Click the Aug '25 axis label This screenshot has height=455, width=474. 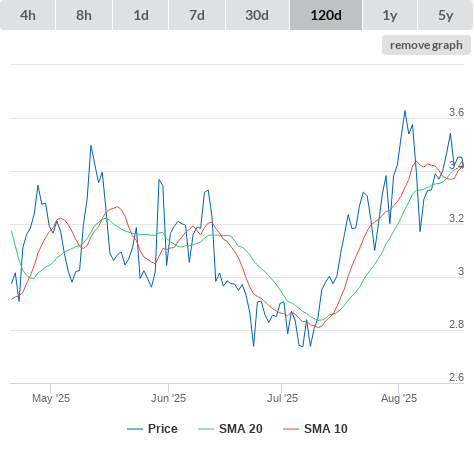[399, 398]
